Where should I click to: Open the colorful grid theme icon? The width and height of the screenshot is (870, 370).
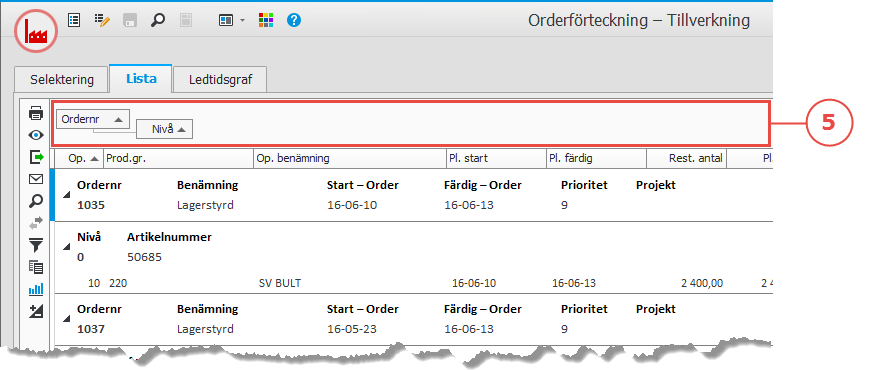click(266, 21)
